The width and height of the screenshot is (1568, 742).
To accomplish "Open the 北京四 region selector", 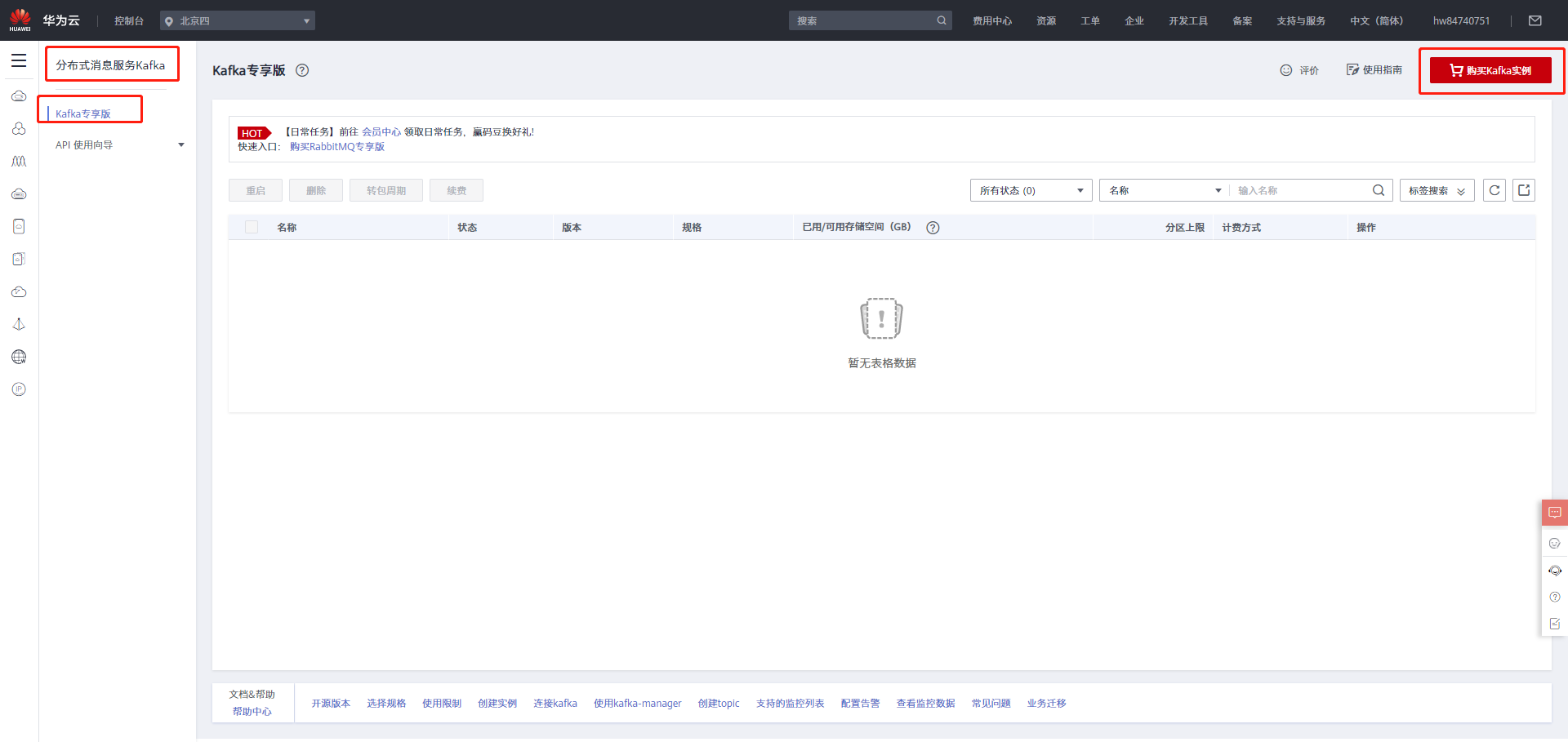I will (238, 20).
